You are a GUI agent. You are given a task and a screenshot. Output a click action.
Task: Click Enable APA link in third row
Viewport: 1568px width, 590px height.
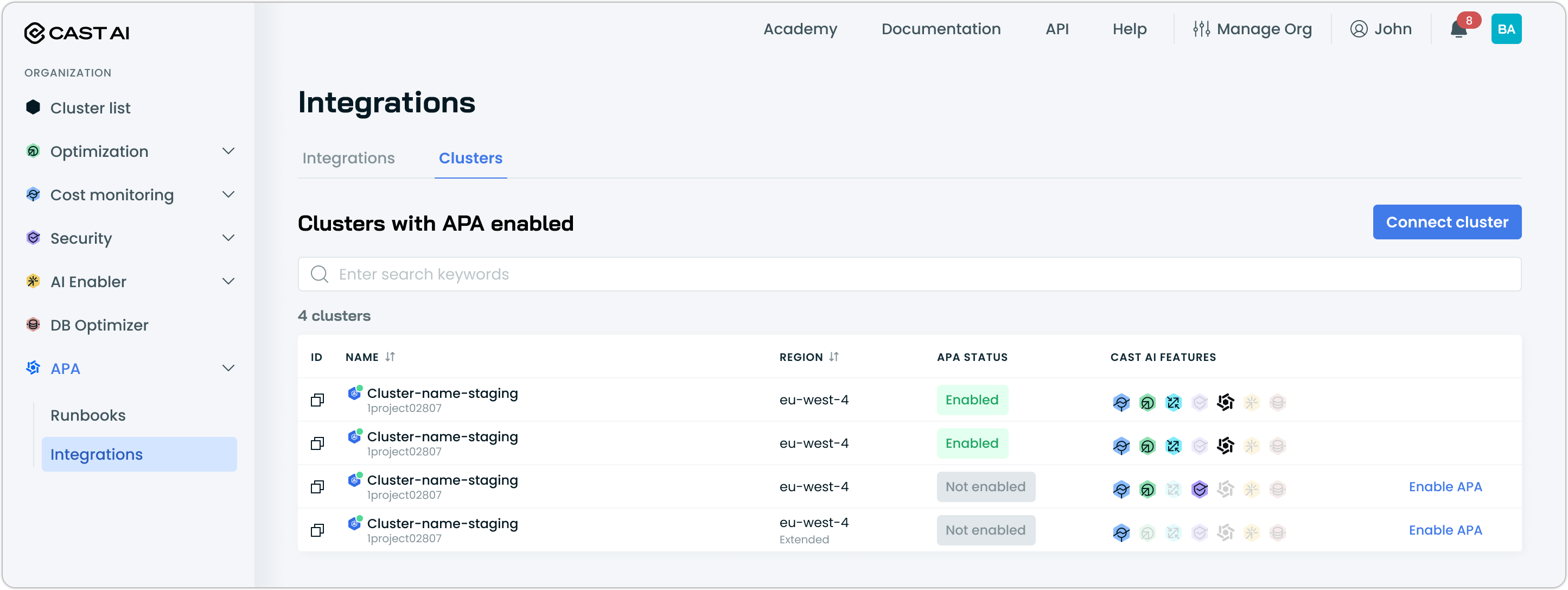[1444, 486]
